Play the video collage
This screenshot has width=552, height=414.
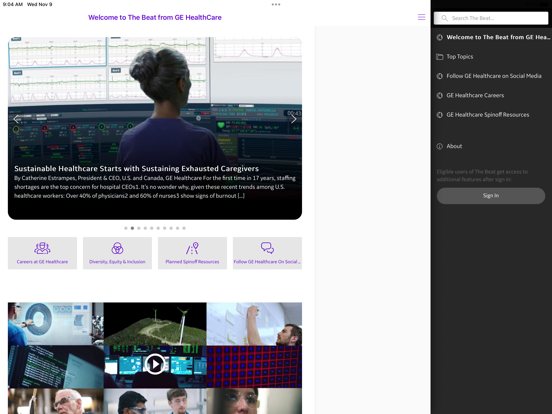(155, 364)
